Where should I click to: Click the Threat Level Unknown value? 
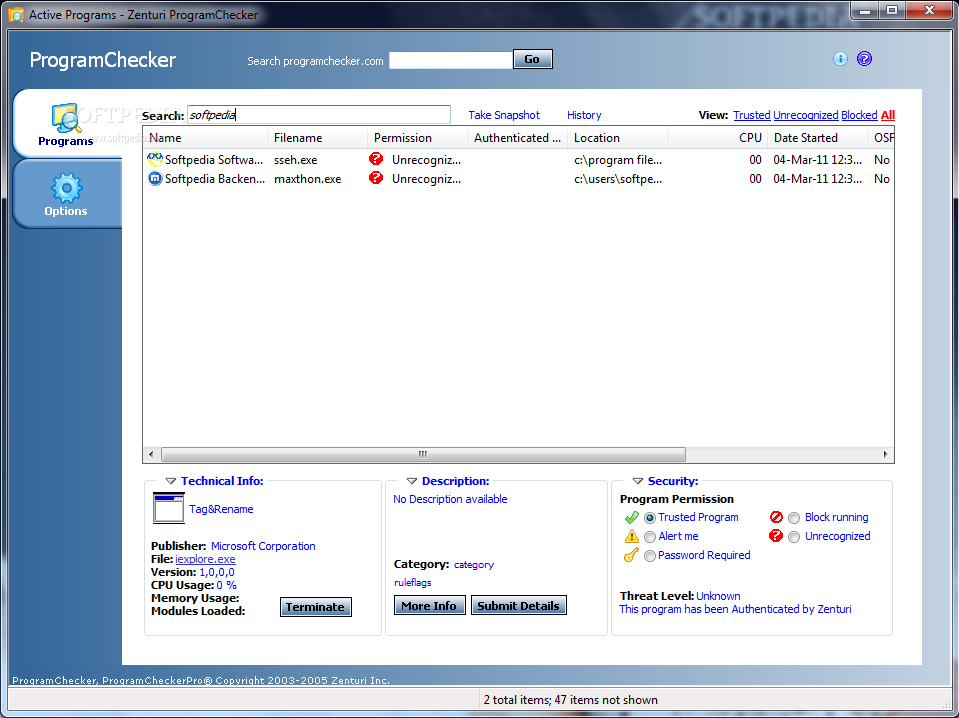[x=718, y=596]
